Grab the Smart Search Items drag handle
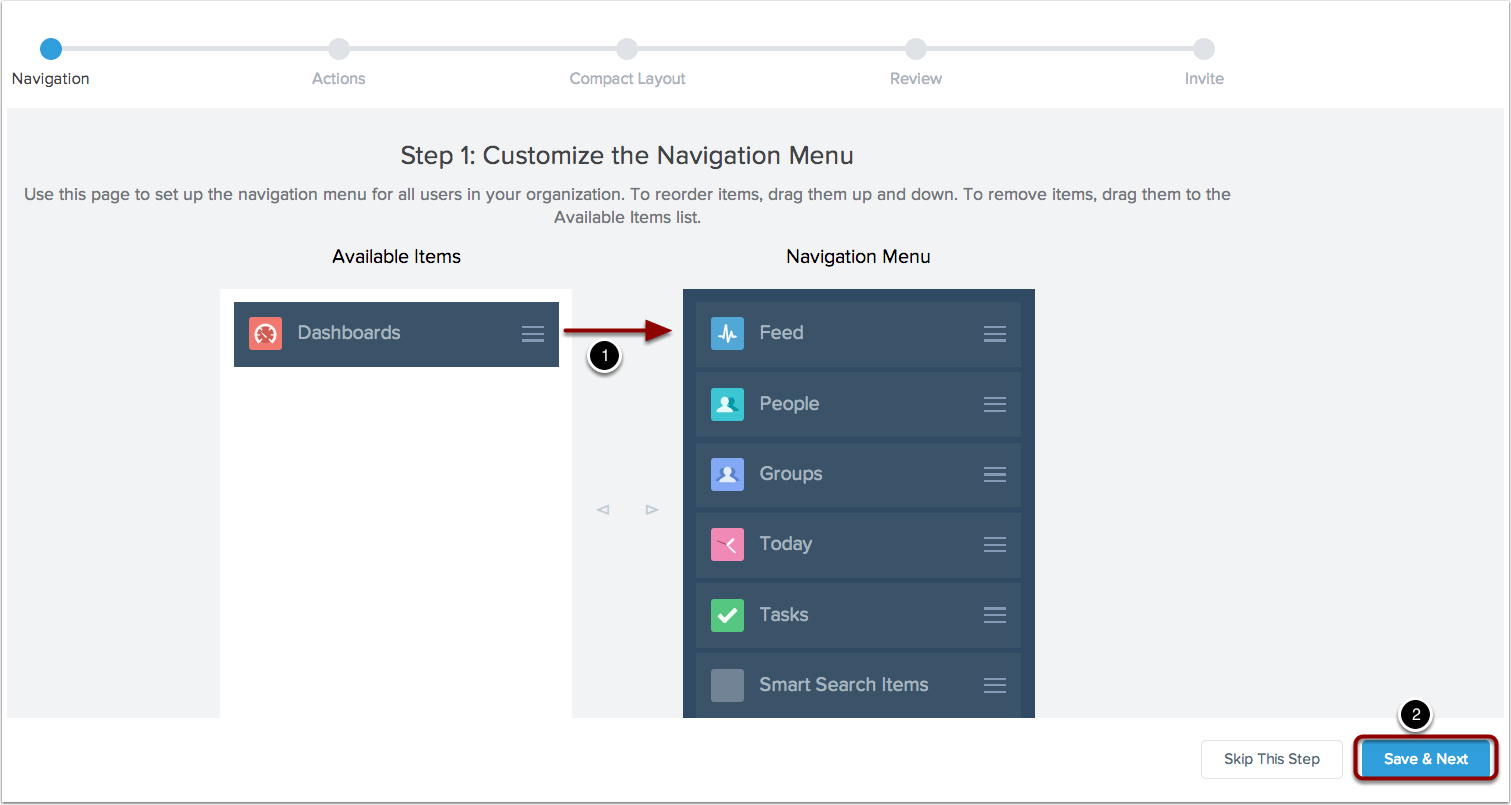Image resolution: width=1511 pixels, height=805 pixels. [x=995, y=685]
